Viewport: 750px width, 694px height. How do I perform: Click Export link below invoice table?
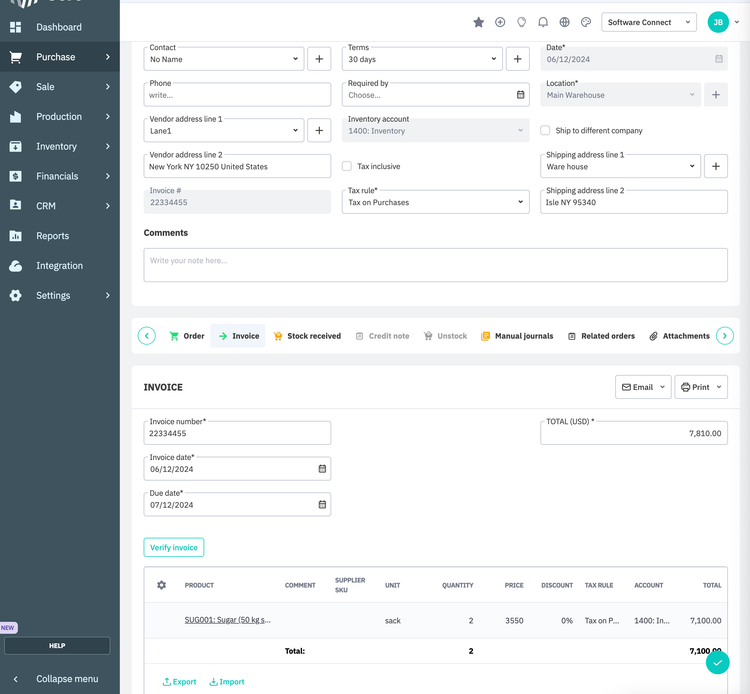(x=180, y=682)
